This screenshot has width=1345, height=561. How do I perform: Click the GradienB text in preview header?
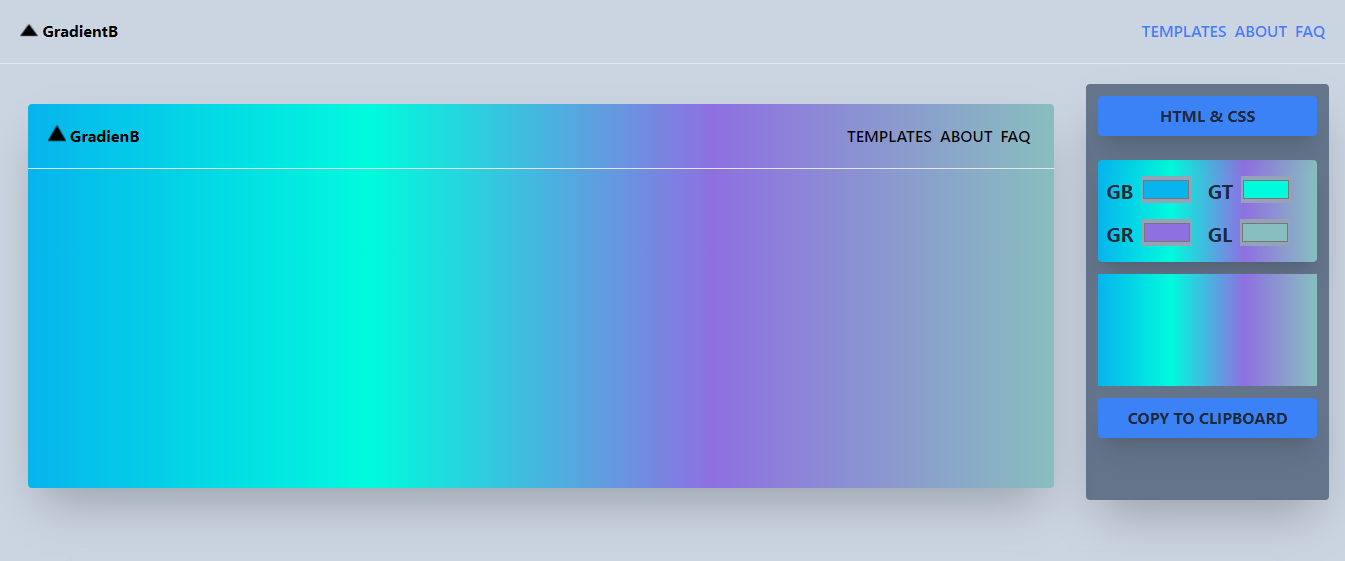(x=105, y=137)
